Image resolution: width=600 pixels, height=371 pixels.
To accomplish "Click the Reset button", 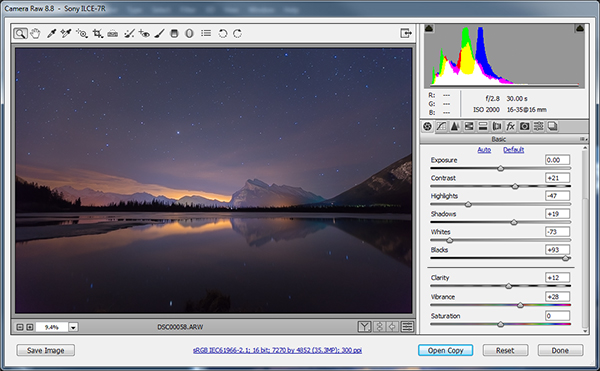I will pyautogui.click(x=505, y=350).
